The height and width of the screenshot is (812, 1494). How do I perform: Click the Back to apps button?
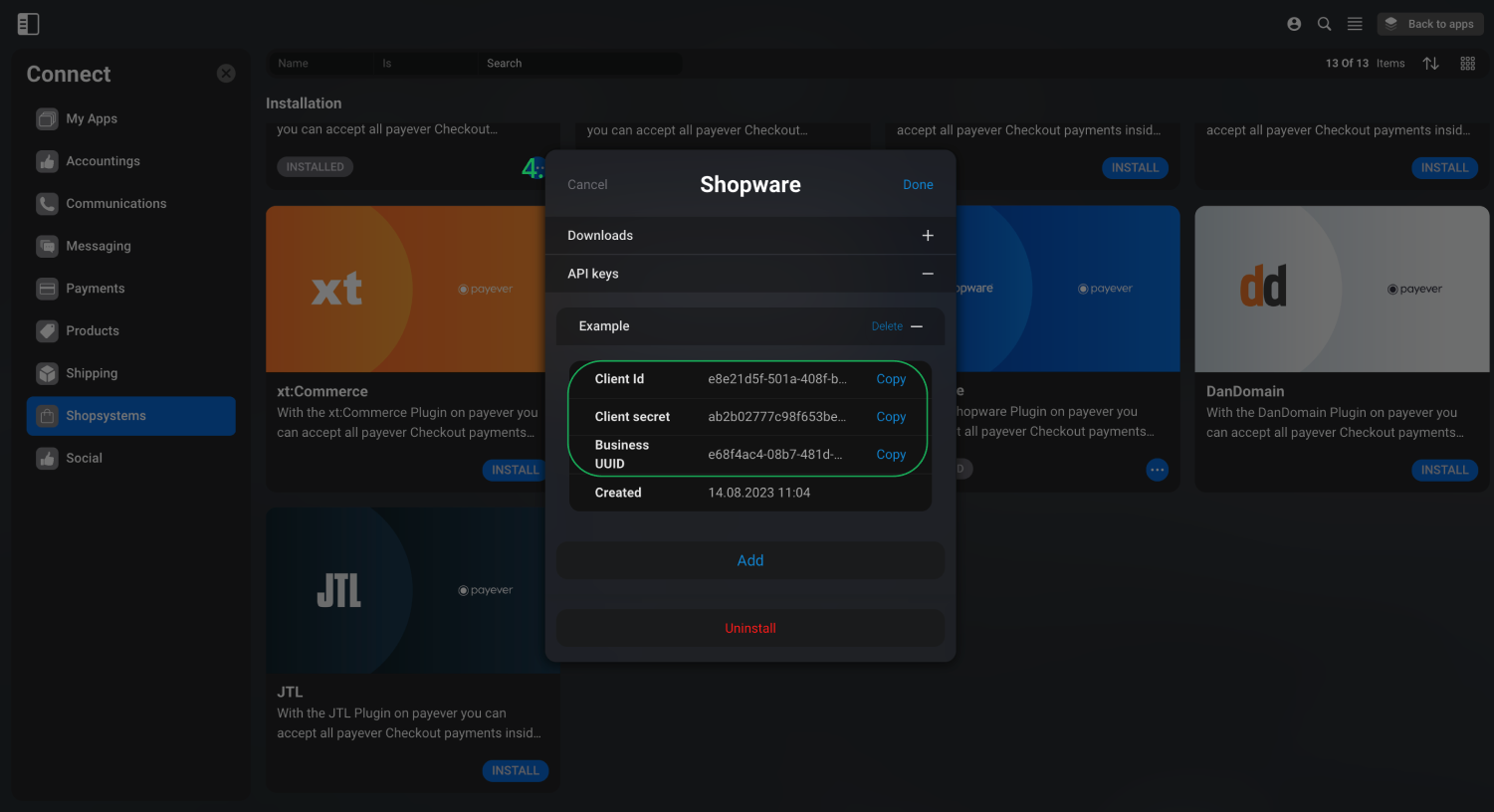pyautogui.click(x=1430, y=24)
